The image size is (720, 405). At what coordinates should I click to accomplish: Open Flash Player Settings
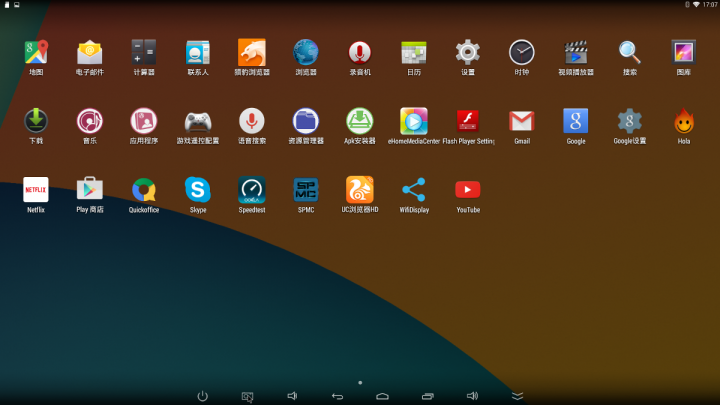point(467,121)
